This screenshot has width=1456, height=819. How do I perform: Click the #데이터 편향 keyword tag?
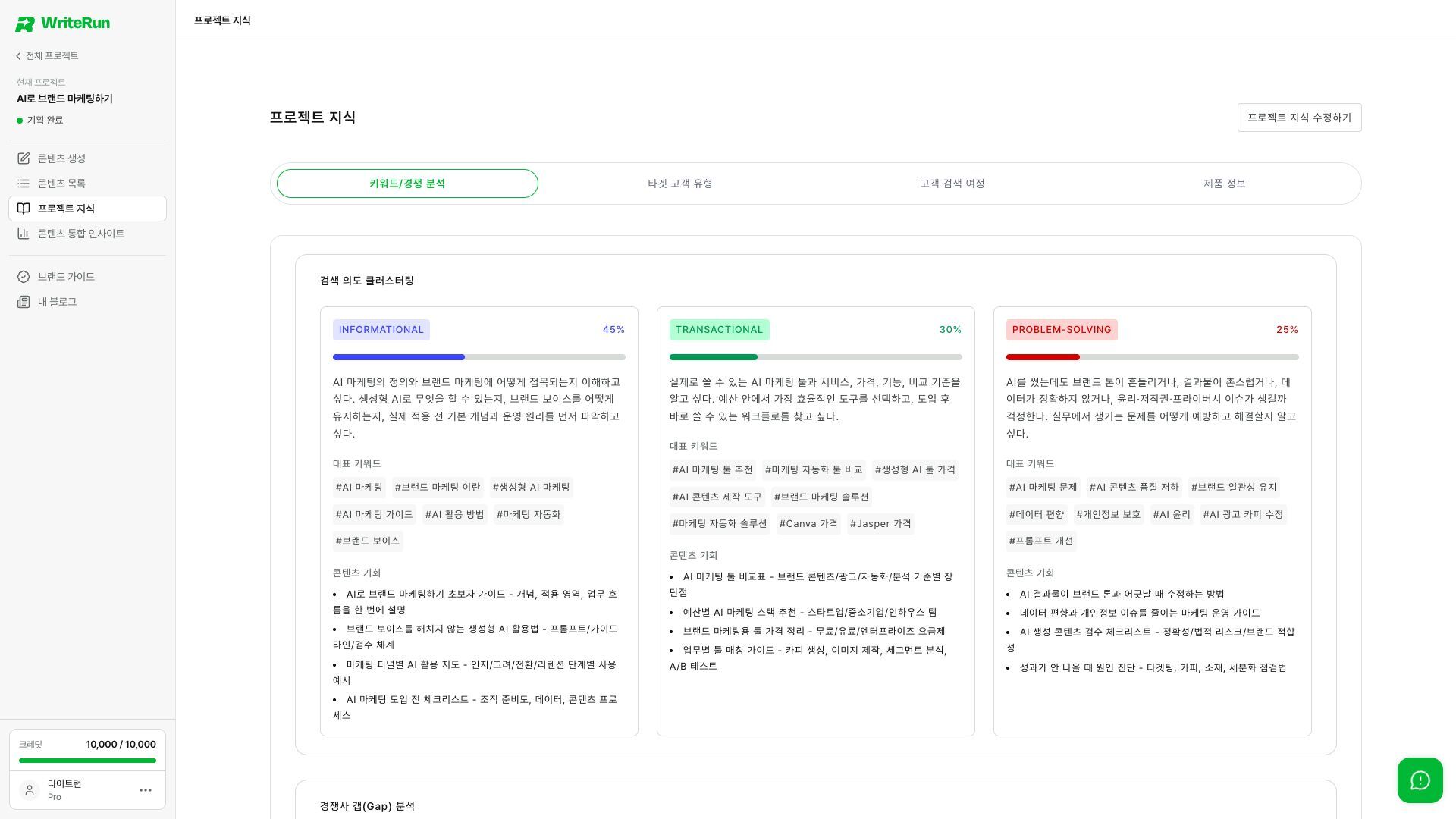(1037, 515)
